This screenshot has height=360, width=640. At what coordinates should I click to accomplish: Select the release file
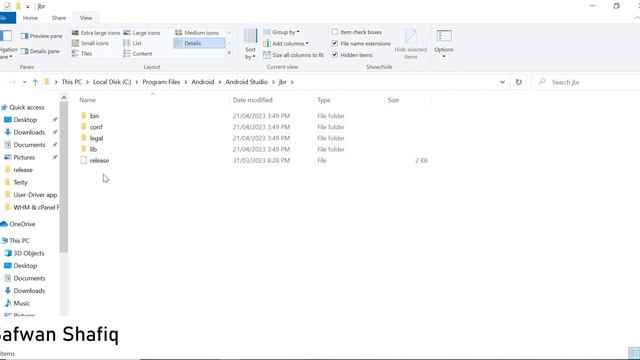(x=99, y=160)
